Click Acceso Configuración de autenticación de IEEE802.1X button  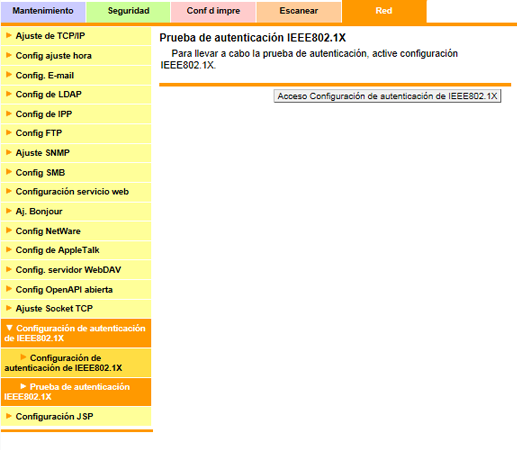click(x=387, y=96)
